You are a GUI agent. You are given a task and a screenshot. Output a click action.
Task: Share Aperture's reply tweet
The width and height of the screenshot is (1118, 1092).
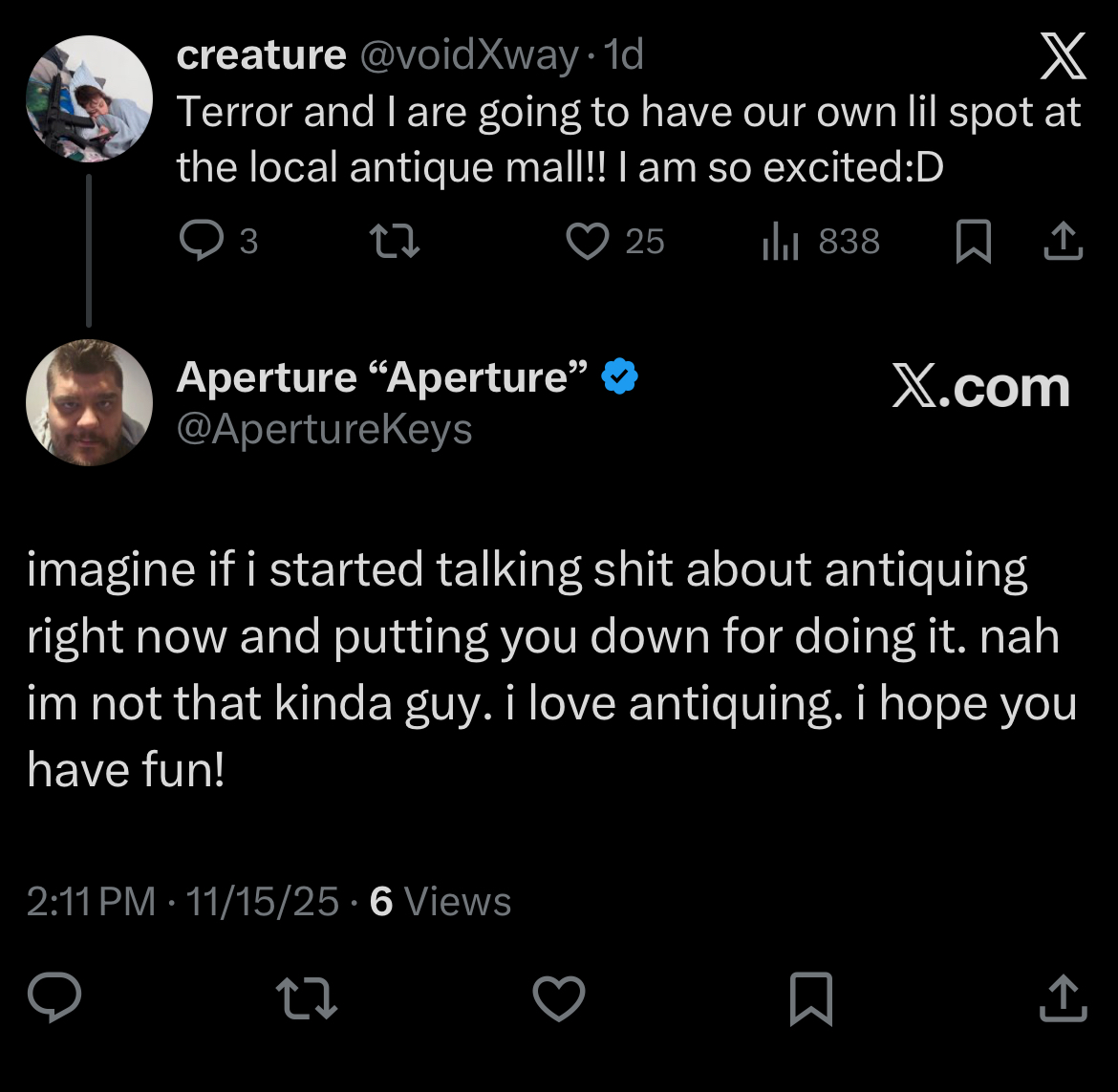[x=1063, y=998]
